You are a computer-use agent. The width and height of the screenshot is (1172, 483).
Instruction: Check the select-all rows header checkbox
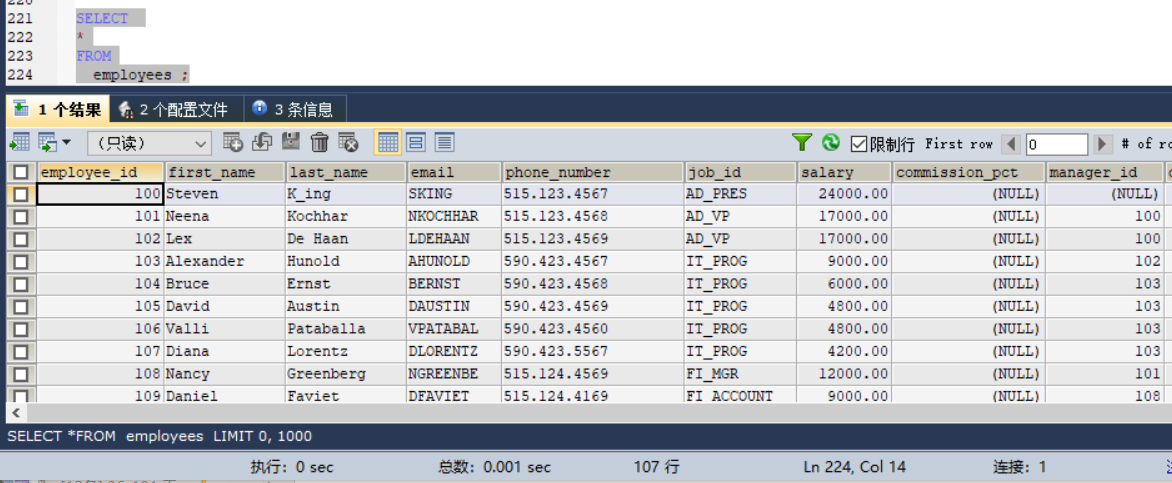[21, 173]
